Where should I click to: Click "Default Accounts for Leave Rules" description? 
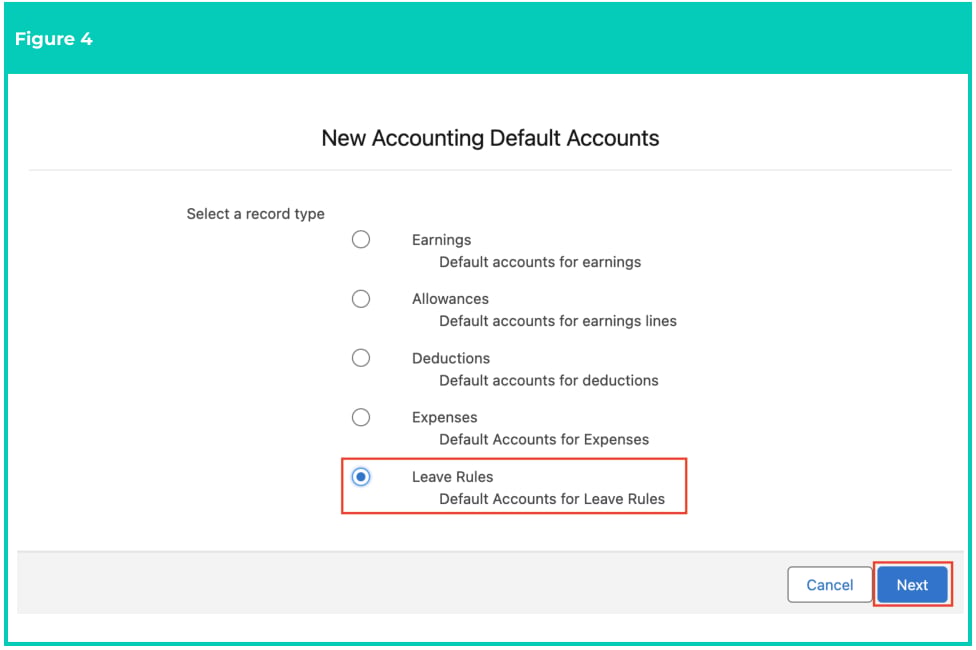pos(551,499)
